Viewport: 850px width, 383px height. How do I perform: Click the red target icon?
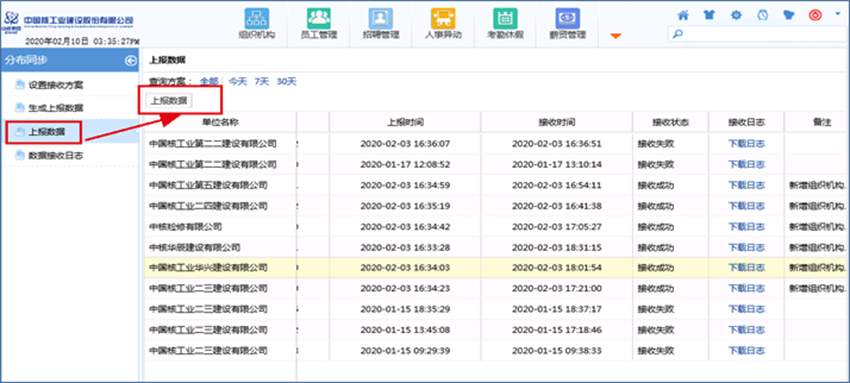pyautogui.click(x=815, y=15)
